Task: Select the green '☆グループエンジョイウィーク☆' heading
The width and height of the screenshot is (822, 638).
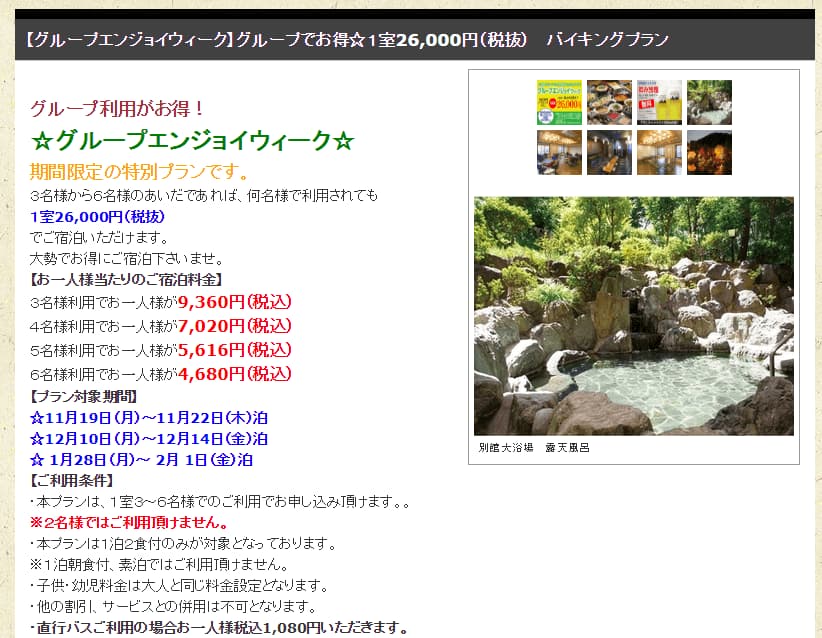Action: coord(192,140)
